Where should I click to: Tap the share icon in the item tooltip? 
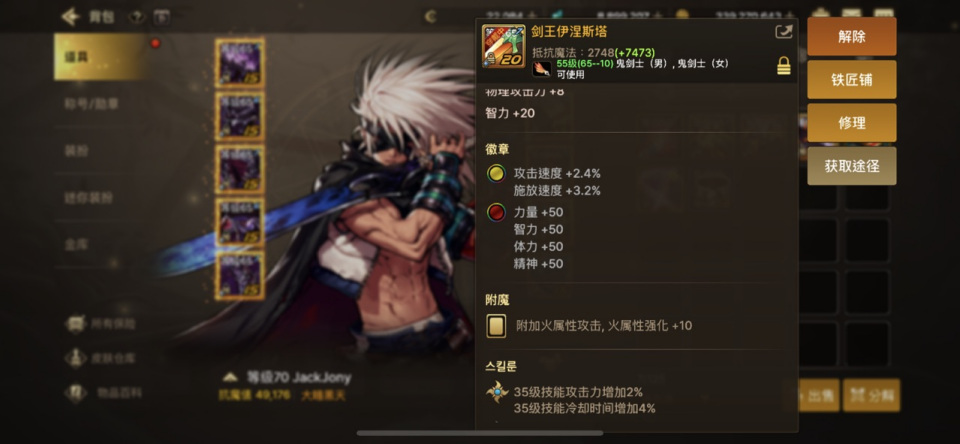[784, 32]
